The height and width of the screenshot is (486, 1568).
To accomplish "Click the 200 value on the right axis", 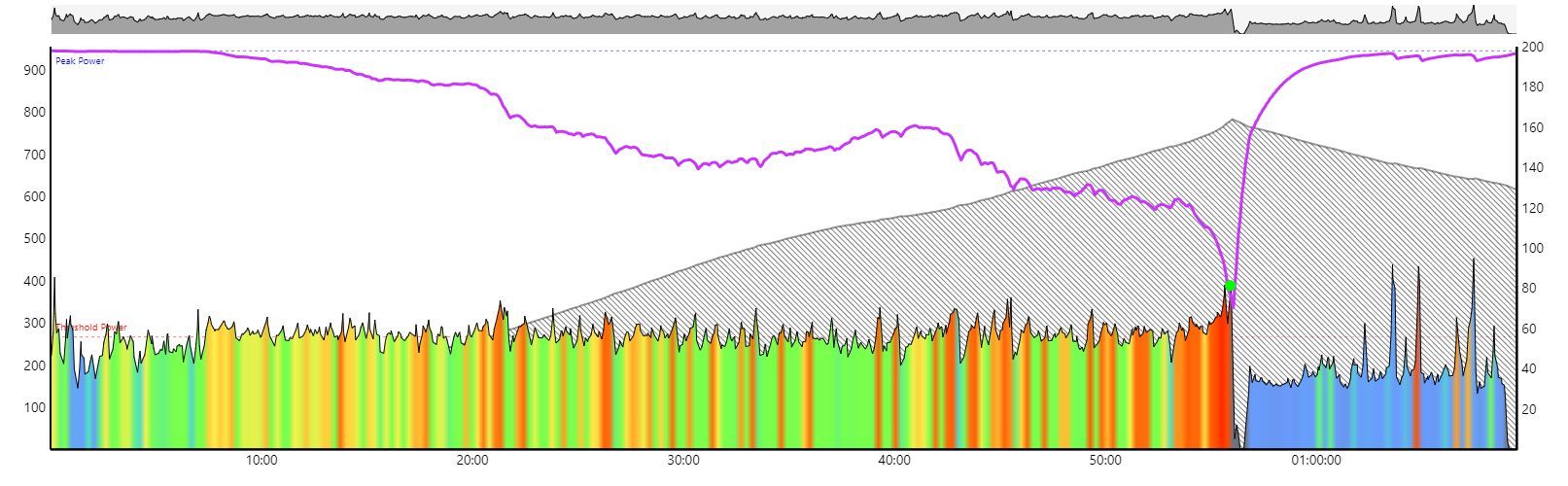I will (1532, 47).
